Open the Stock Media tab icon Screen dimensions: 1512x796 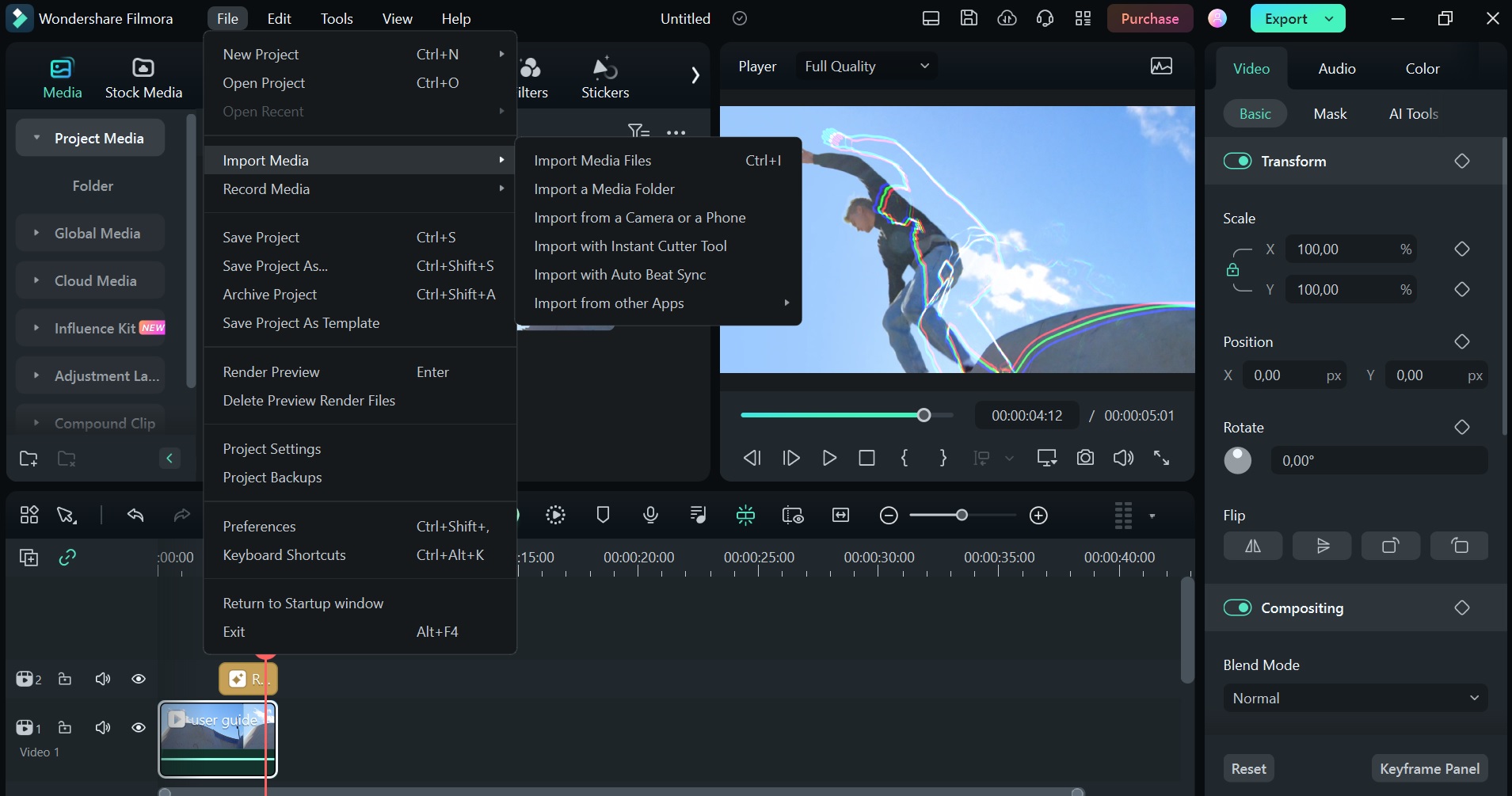143,68
